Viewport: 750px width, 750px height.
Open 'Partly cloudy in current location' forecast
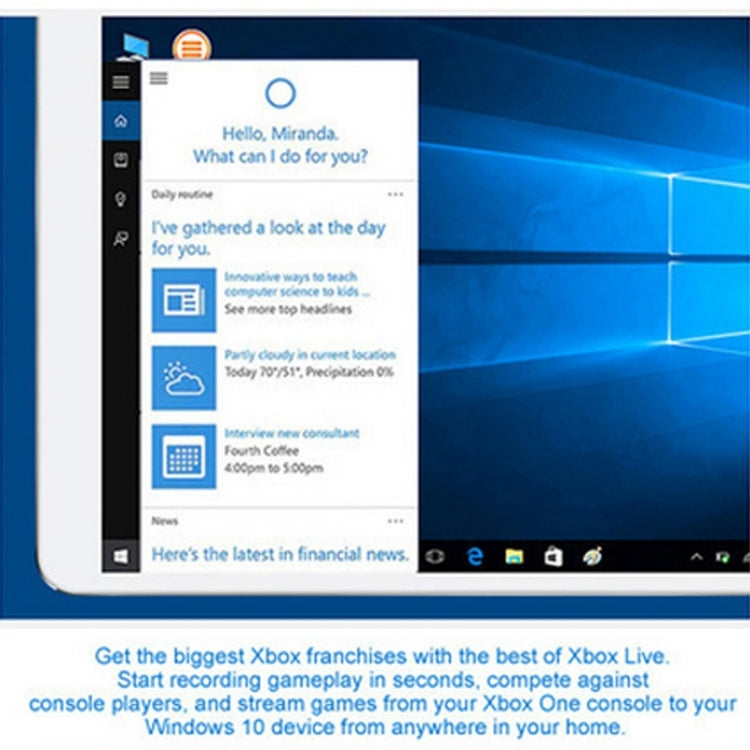[310, 355]
